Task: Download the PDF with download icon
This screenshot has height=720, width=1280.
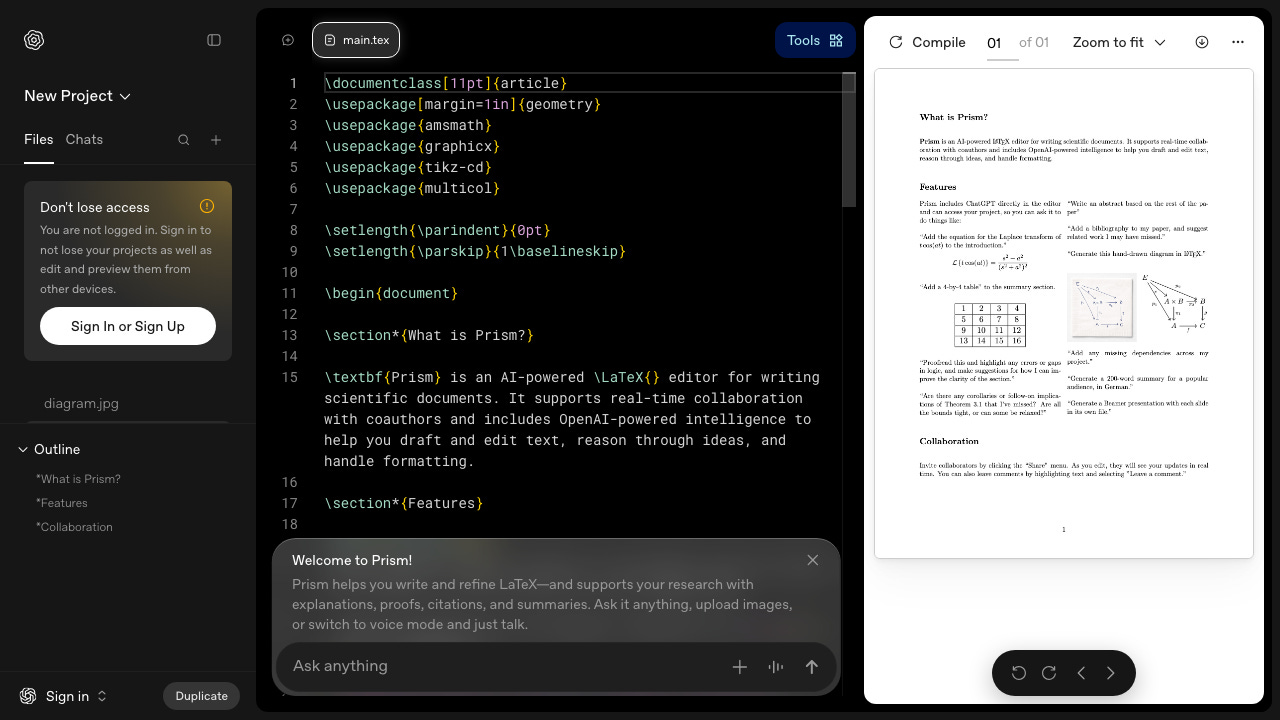Action: click(x=1202, y=42)
